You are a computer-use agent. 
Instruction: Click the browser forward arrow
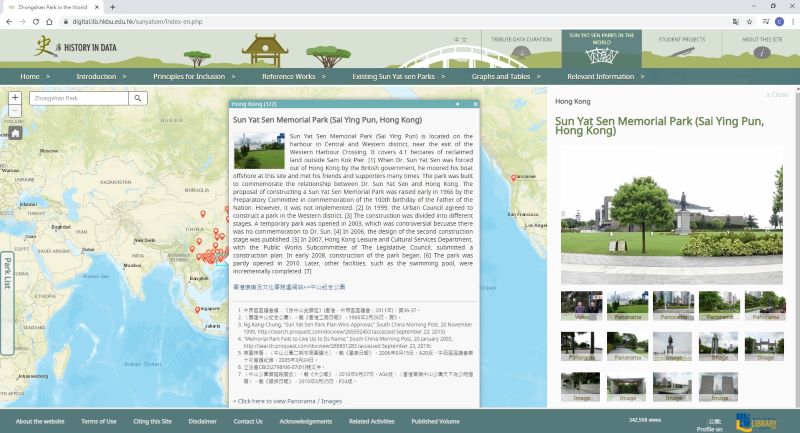22,21
